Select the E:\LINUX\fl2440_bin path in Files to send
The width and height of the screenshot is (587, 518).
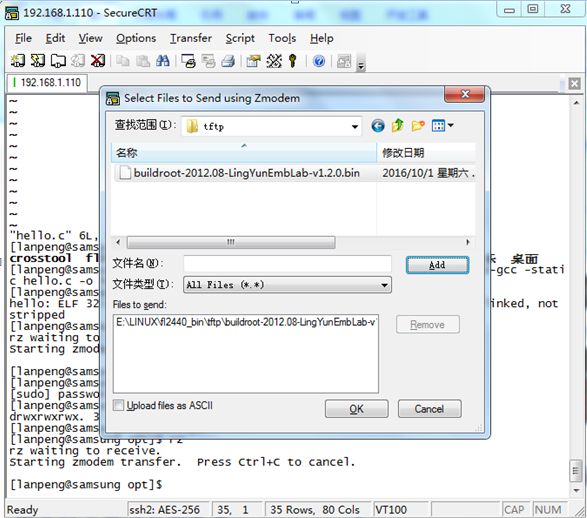(x=246, y=322)
